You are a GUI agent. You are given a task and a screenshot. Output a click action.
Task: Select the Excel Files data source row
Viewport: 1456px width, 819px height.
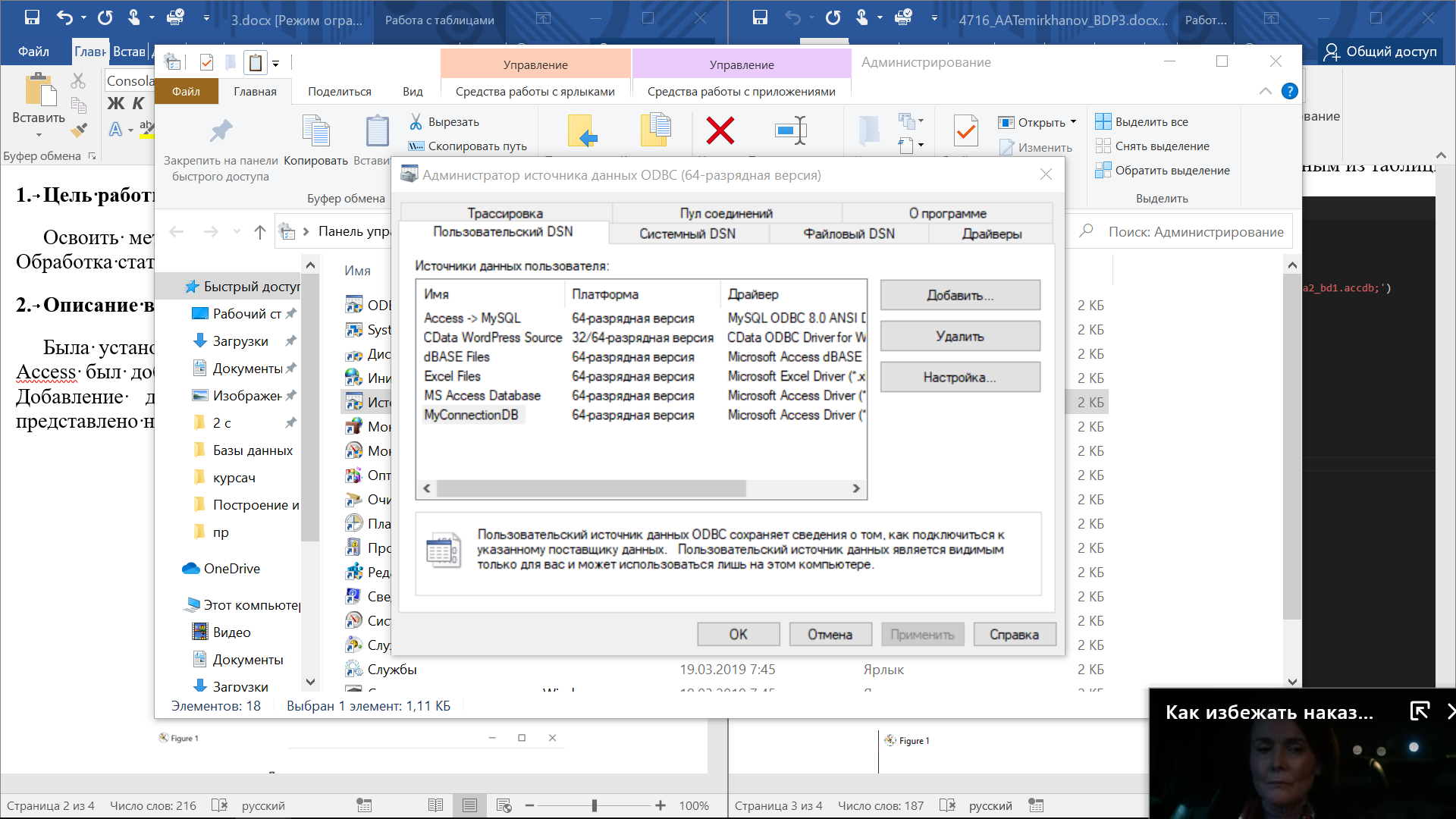(x=642, y=376)
